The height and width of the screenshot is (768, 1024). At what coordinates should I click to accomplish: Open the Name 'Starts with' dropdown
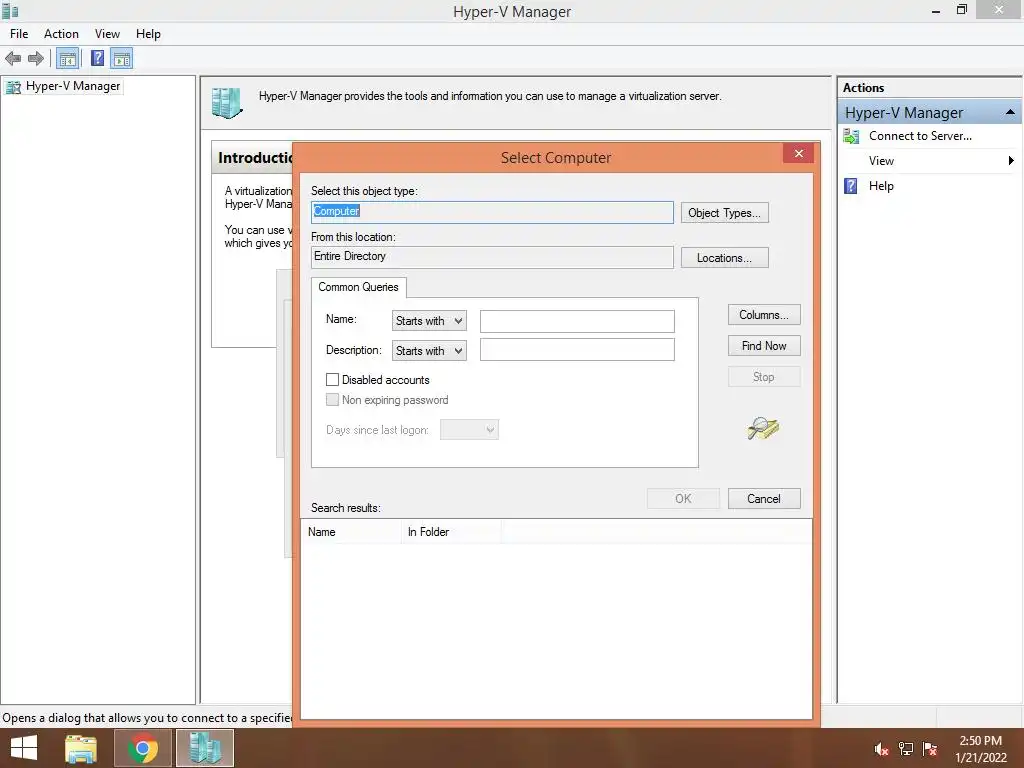429,321
